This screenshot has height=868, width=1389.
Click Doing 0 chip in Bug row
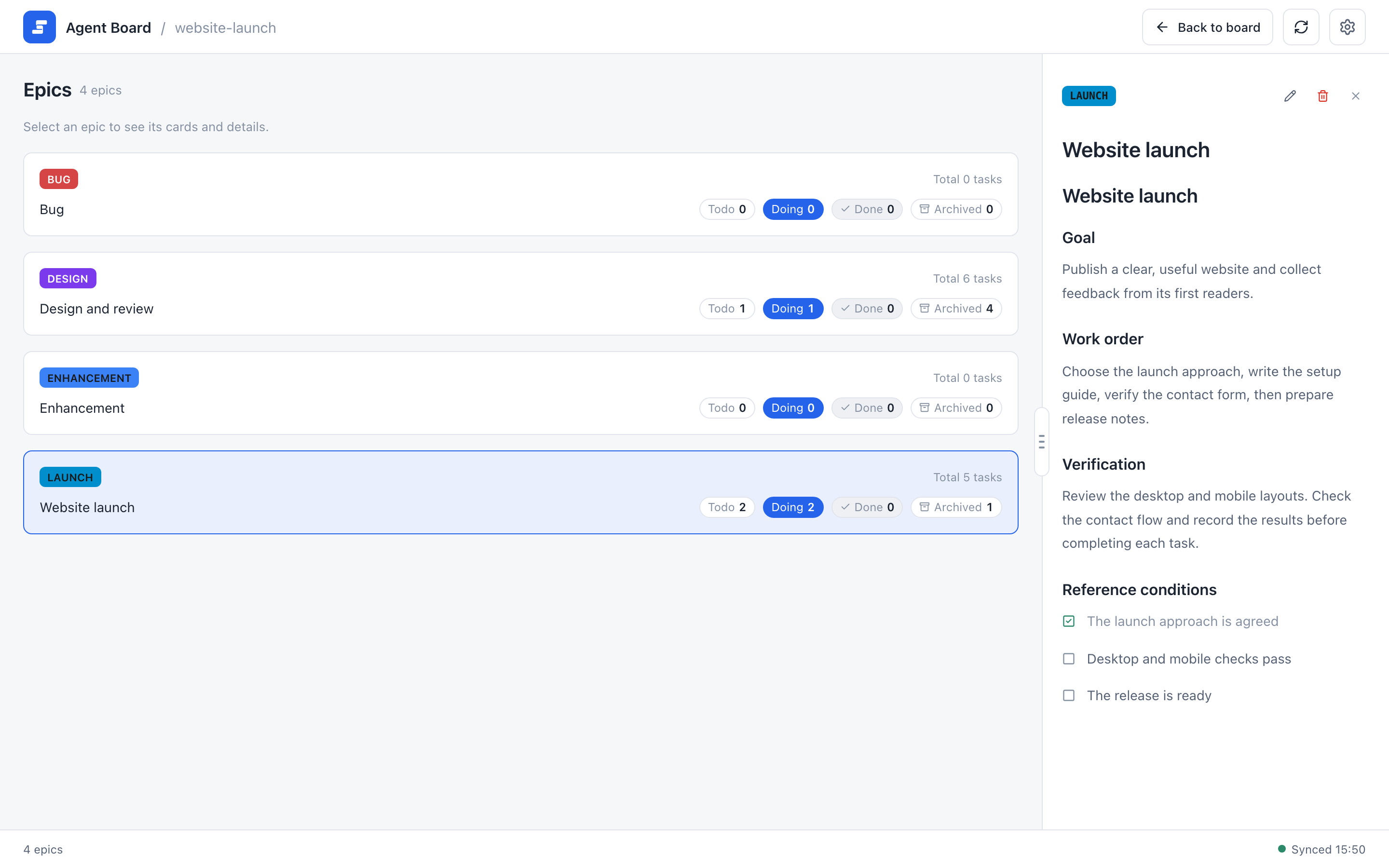click(793, 209)
